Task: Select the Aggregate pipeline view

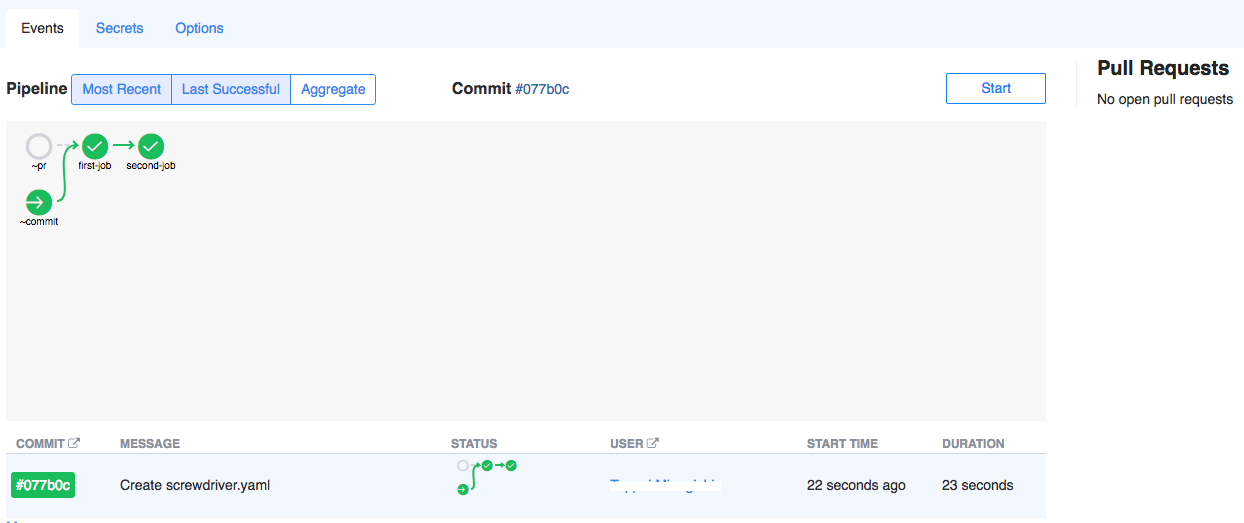Action: point(333,89)
